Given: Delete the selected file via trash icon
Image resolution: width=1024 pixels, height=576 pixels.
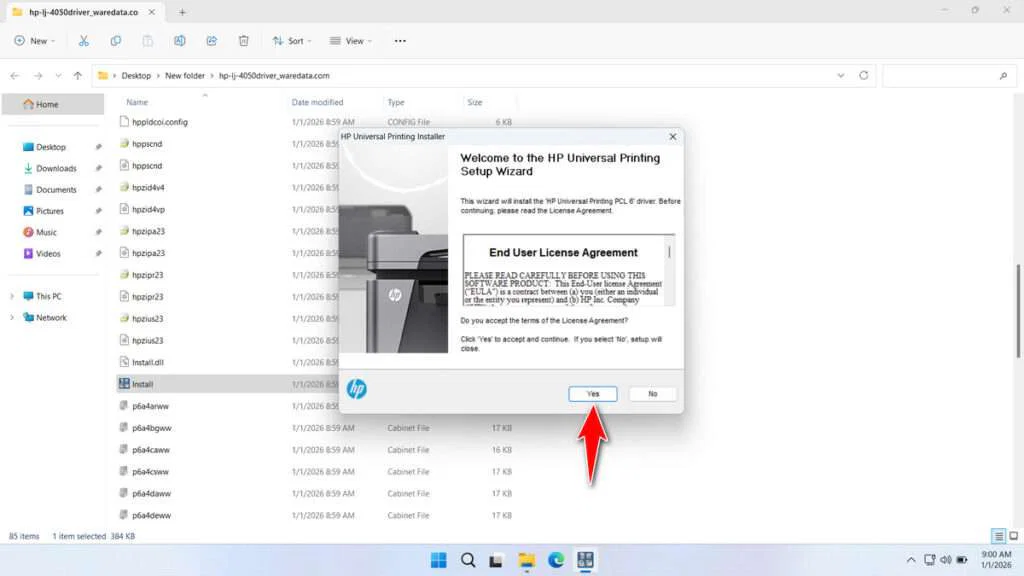Looking at the screenshot, I should 243,40.
